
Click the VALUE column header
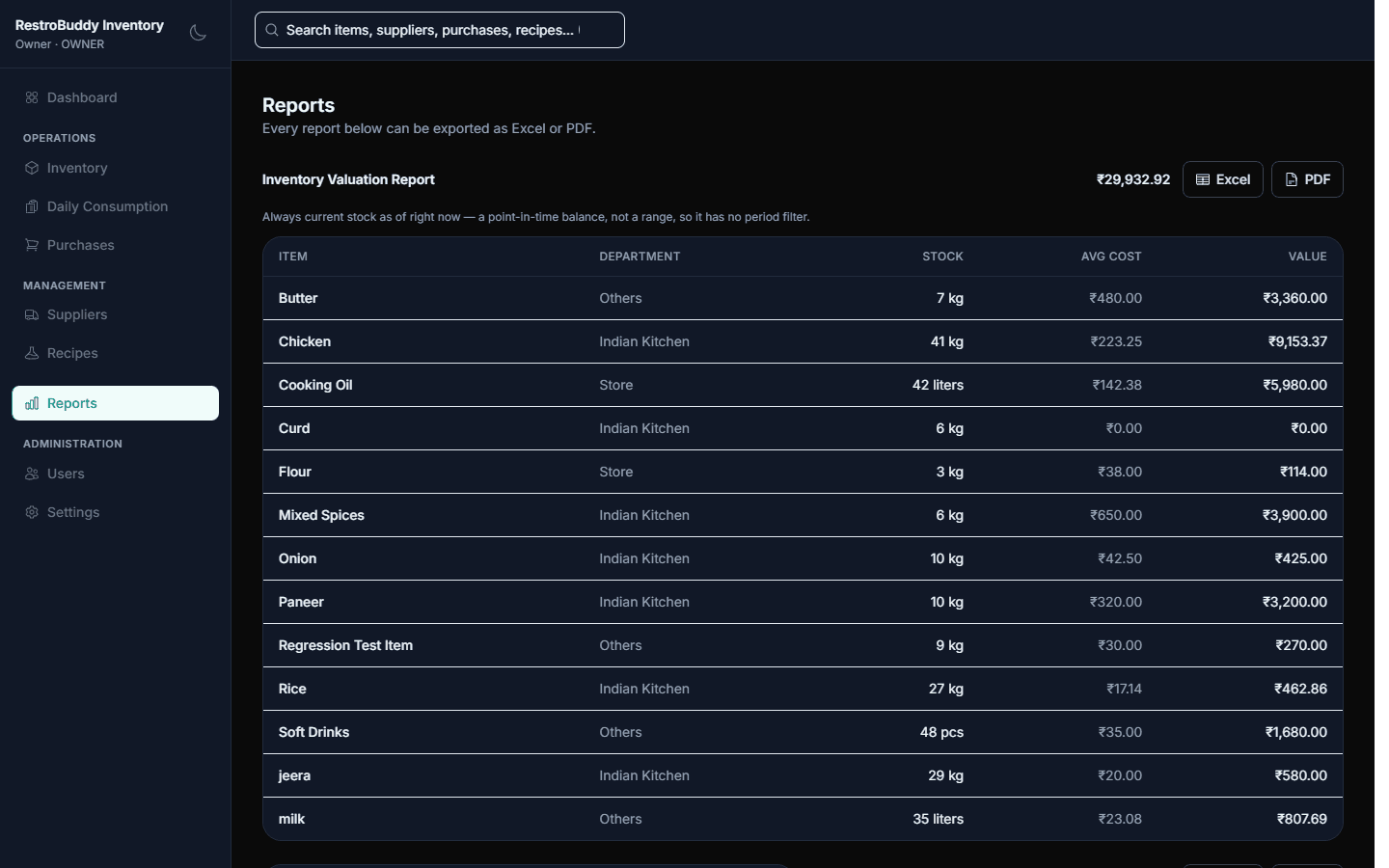coord(1307,257)
